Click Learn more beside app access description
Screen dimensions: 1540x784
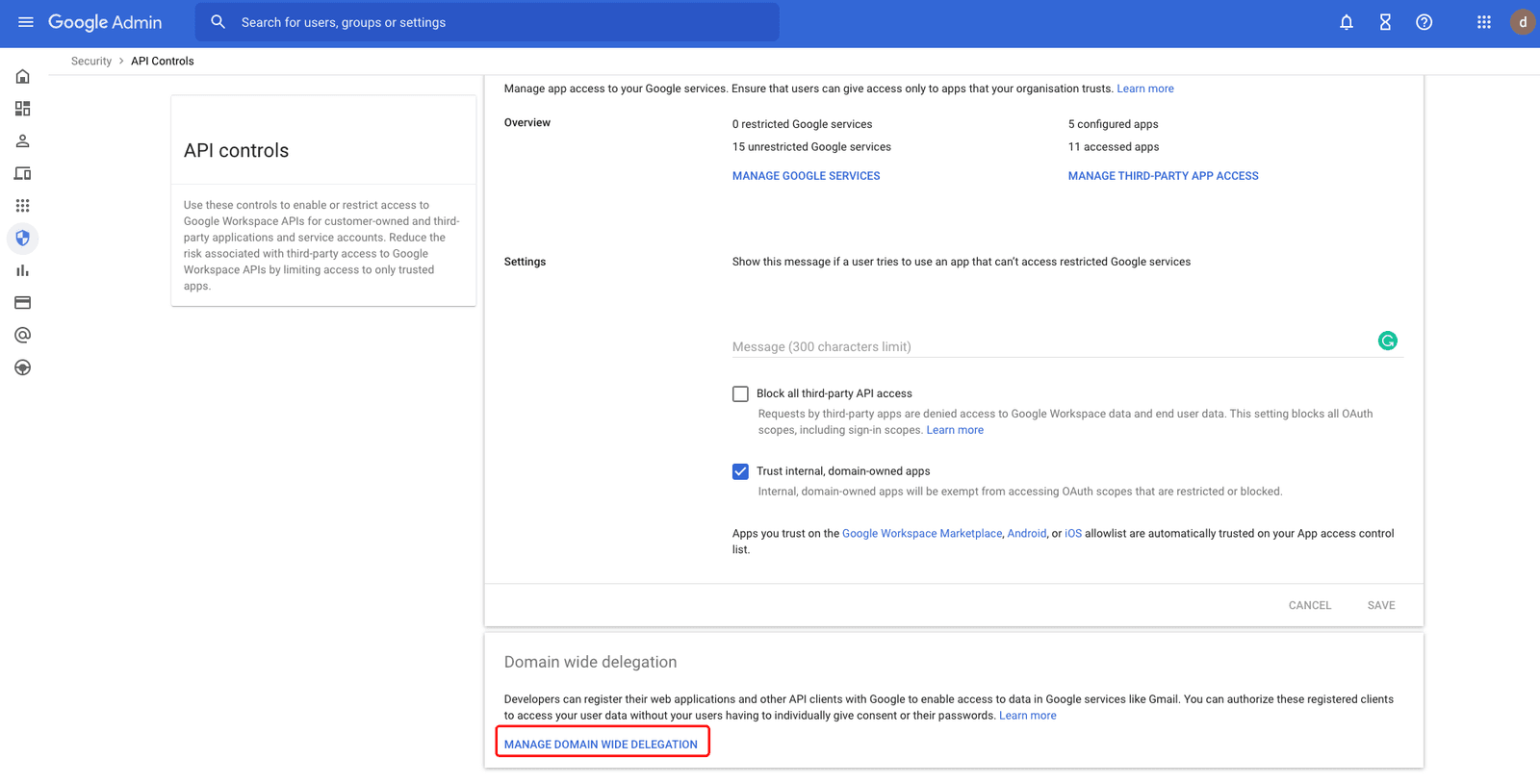[1145, 89]
